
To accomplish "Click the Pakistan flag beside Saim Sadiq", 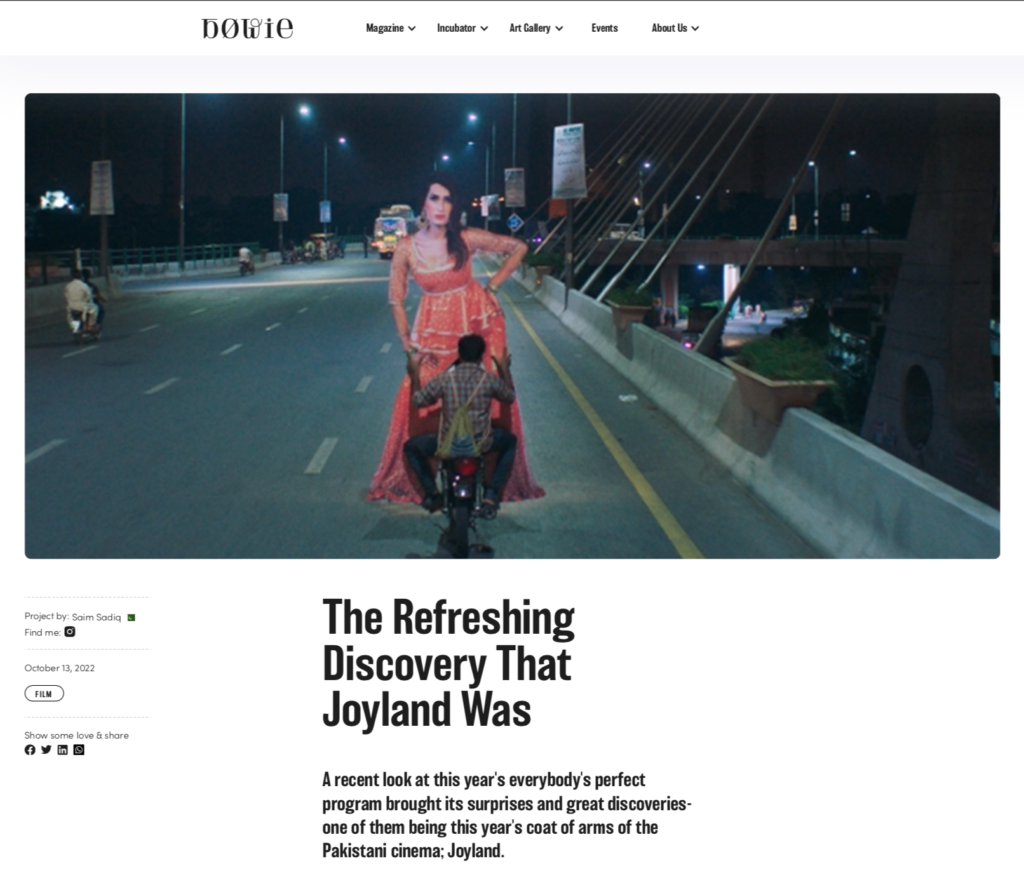I will (x=131, y=618).
